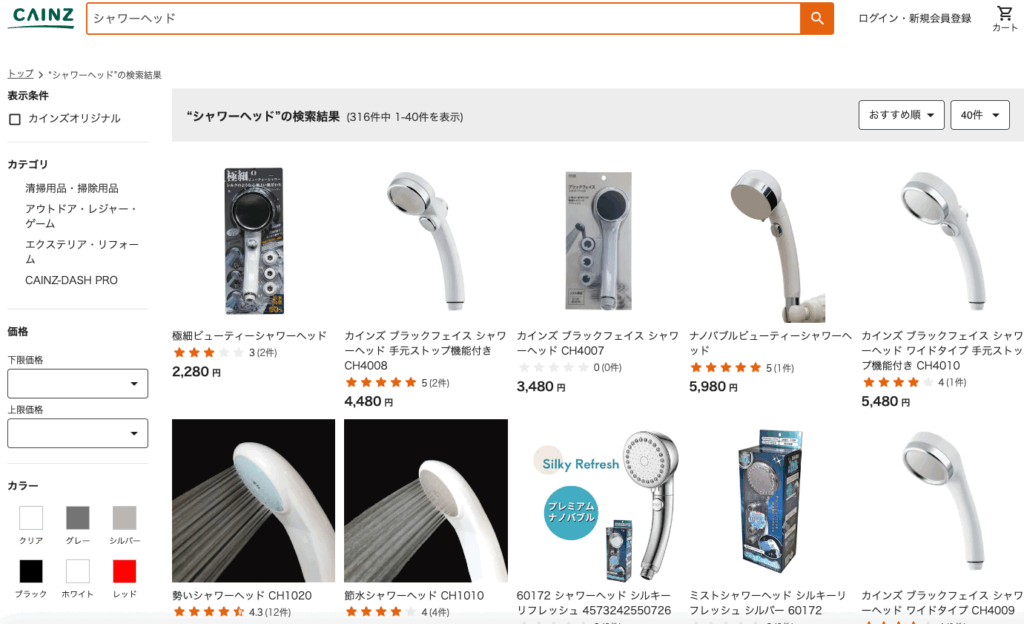Go to CAINZ logo home page
Screen dimensions: 1024x624
pos(43,18)
